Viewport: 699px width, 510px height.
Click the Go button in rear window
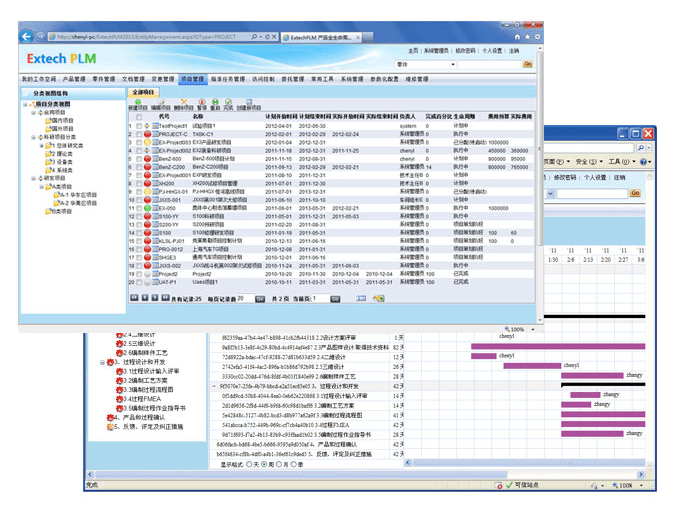tap(635, 193)
